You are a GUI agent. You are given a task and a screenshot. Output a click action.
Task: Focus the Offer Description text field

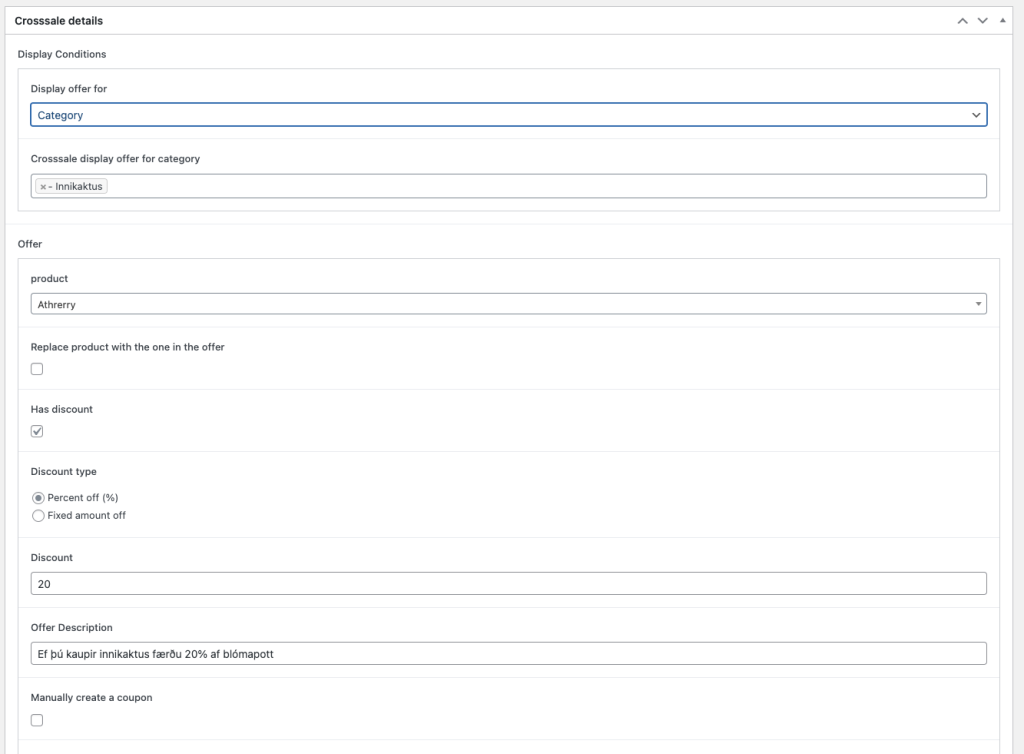click(x=508, y=653)
